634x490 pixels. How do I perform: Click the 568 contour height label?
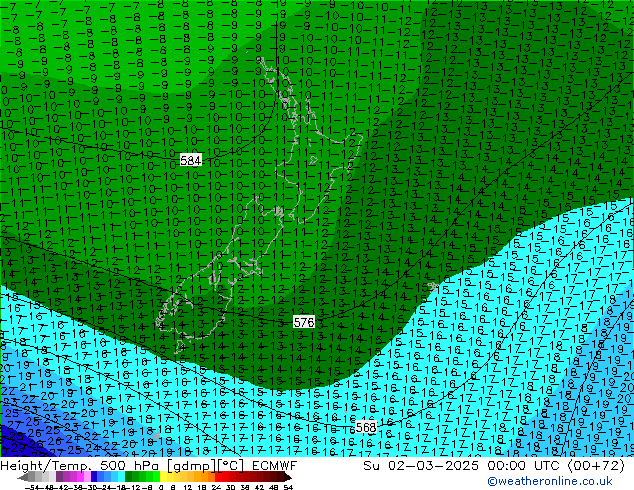(366, 427)
